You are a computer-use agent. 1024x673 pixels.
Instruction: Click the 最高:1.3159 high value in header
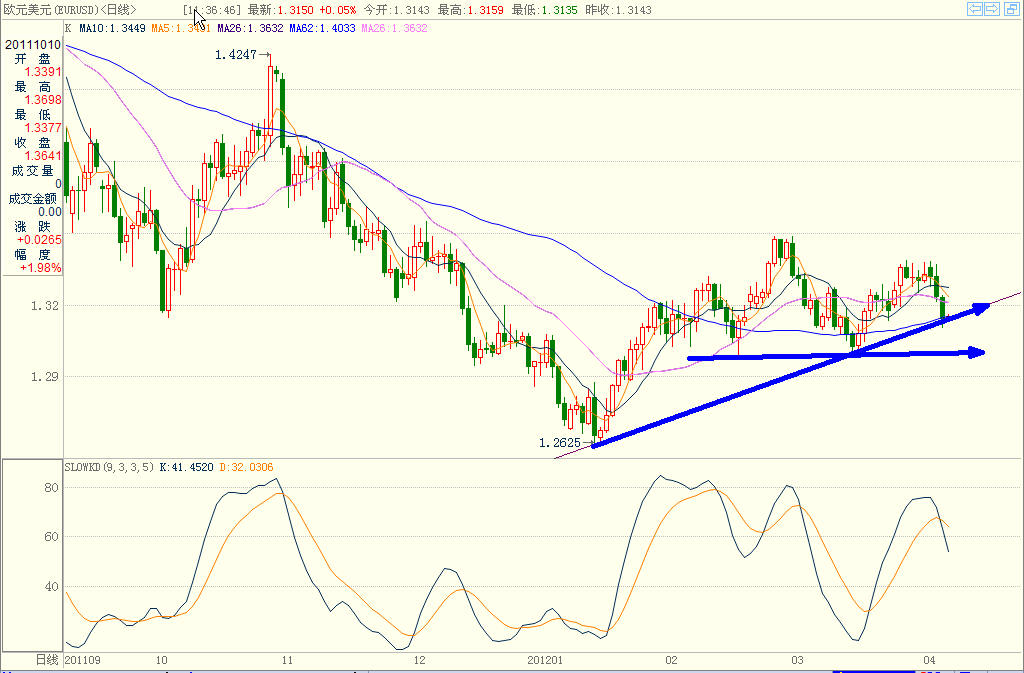click(x=470, y=10)
